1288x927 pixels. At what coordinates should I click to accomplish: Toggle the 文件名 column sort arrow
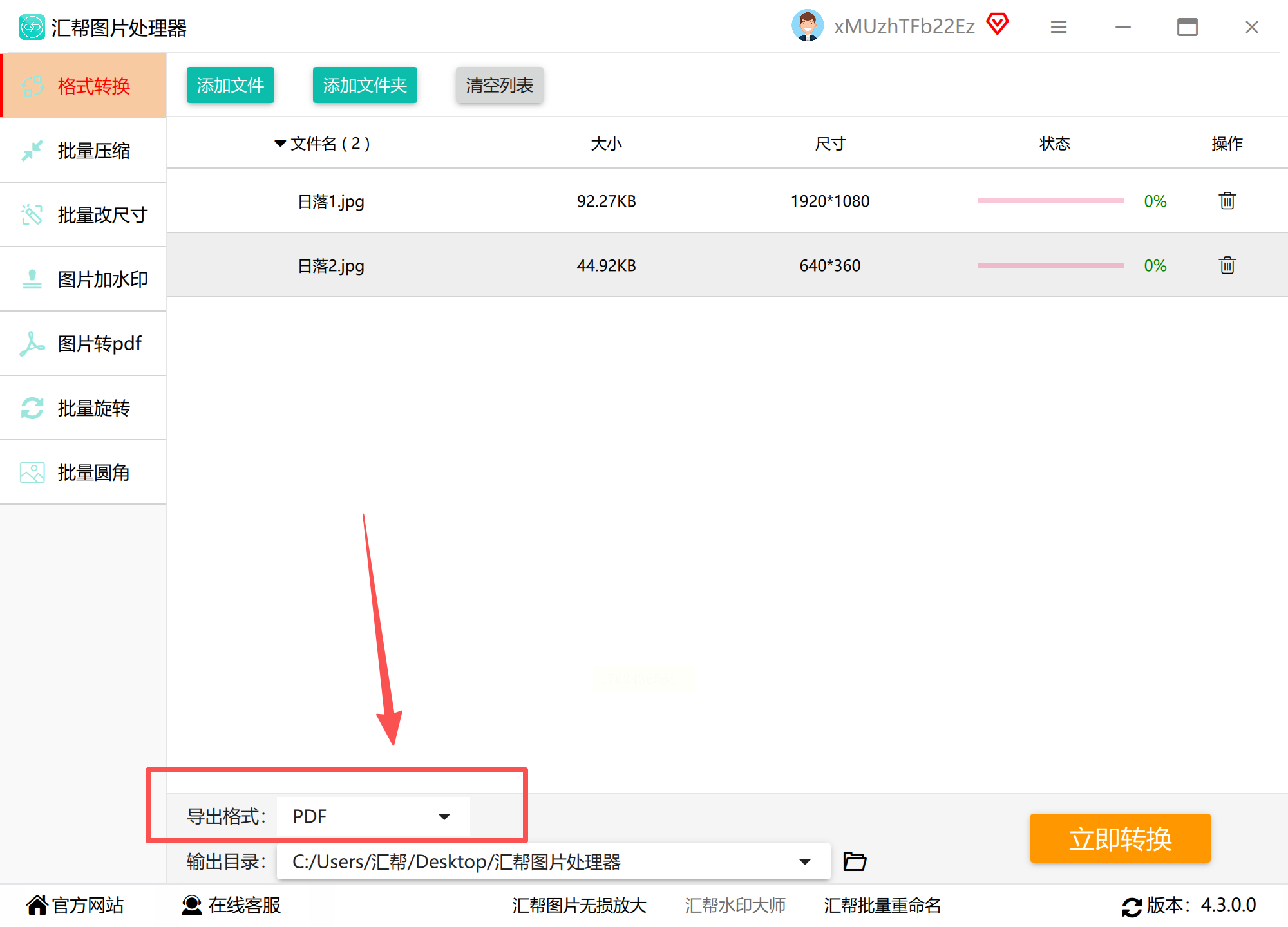(280, 144)
